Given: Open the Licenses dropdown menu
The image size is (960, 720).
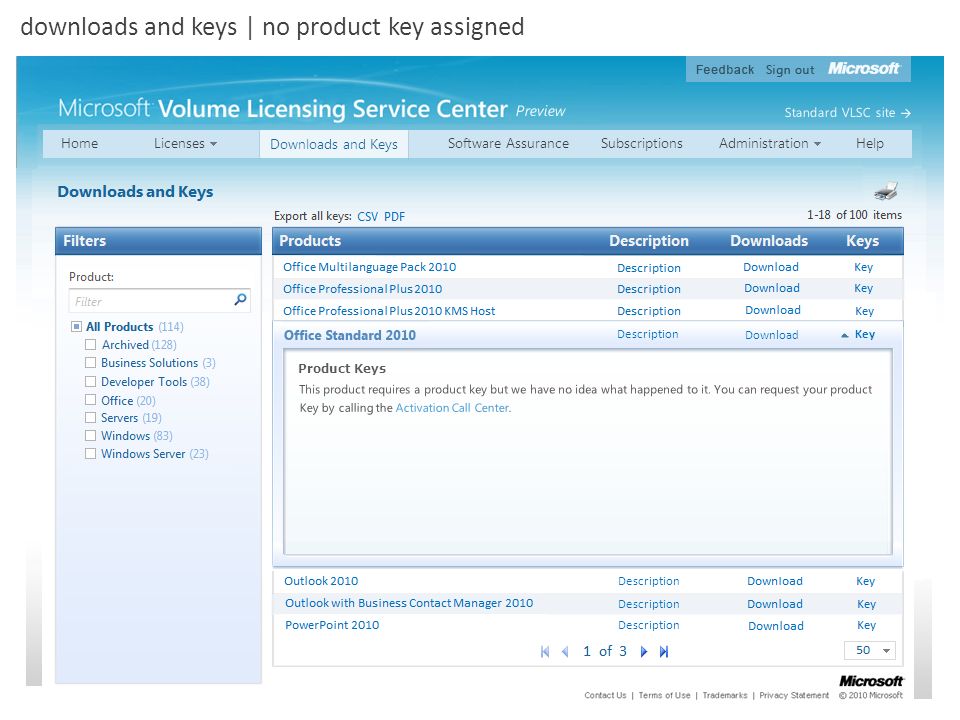Looking at the screenshot, I should point(186,143).
